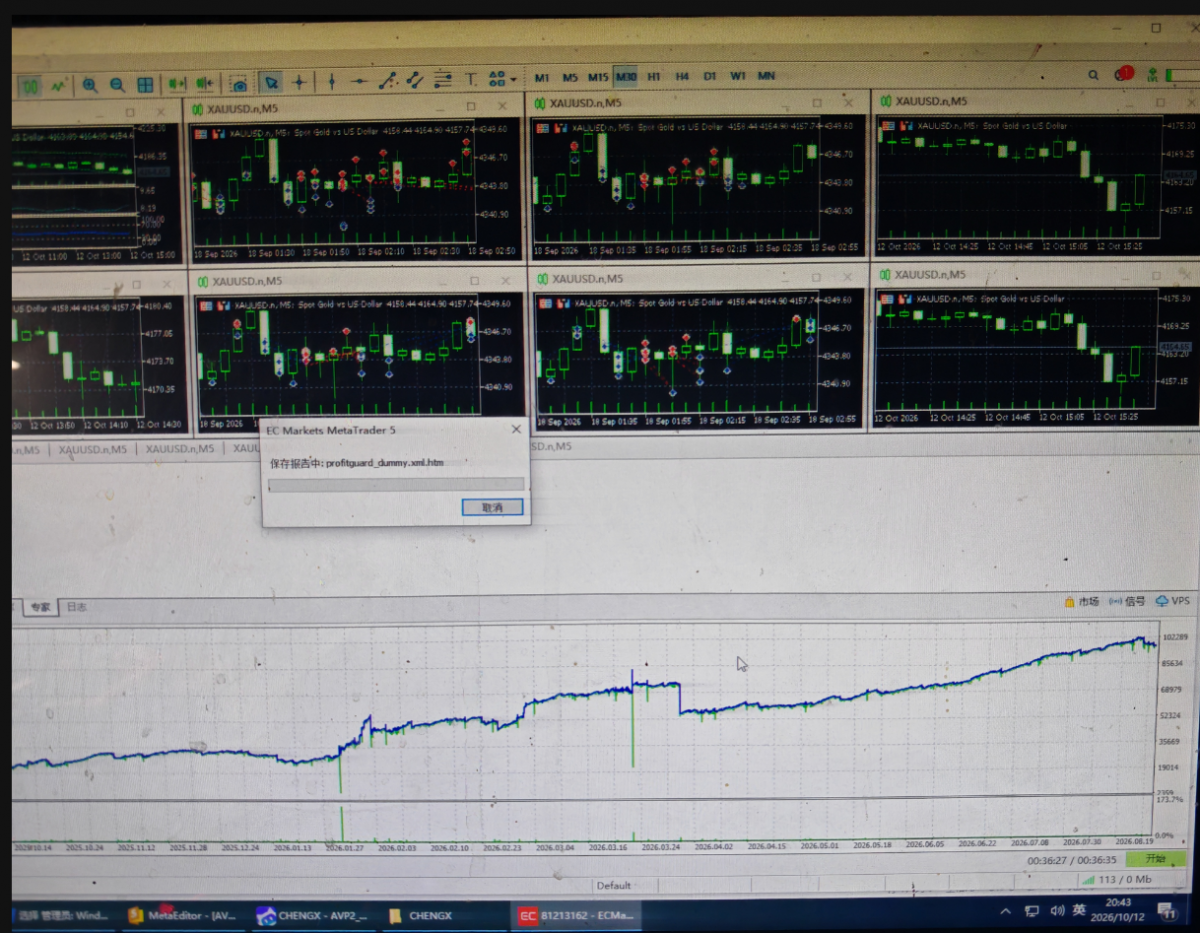The width and height of the screenshot is (1200, 933).
Task: Open notifications with the red-badged icon
Action: (x=1123, y=74)
